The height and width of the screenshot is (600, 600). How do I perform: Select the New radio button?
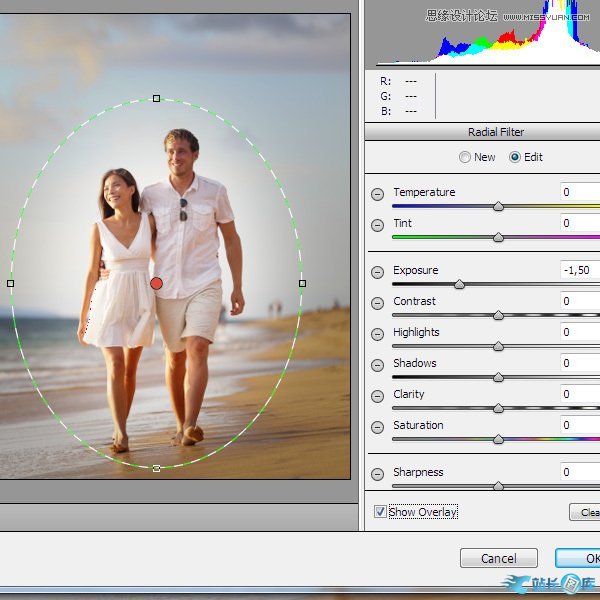tap(465, 157)
